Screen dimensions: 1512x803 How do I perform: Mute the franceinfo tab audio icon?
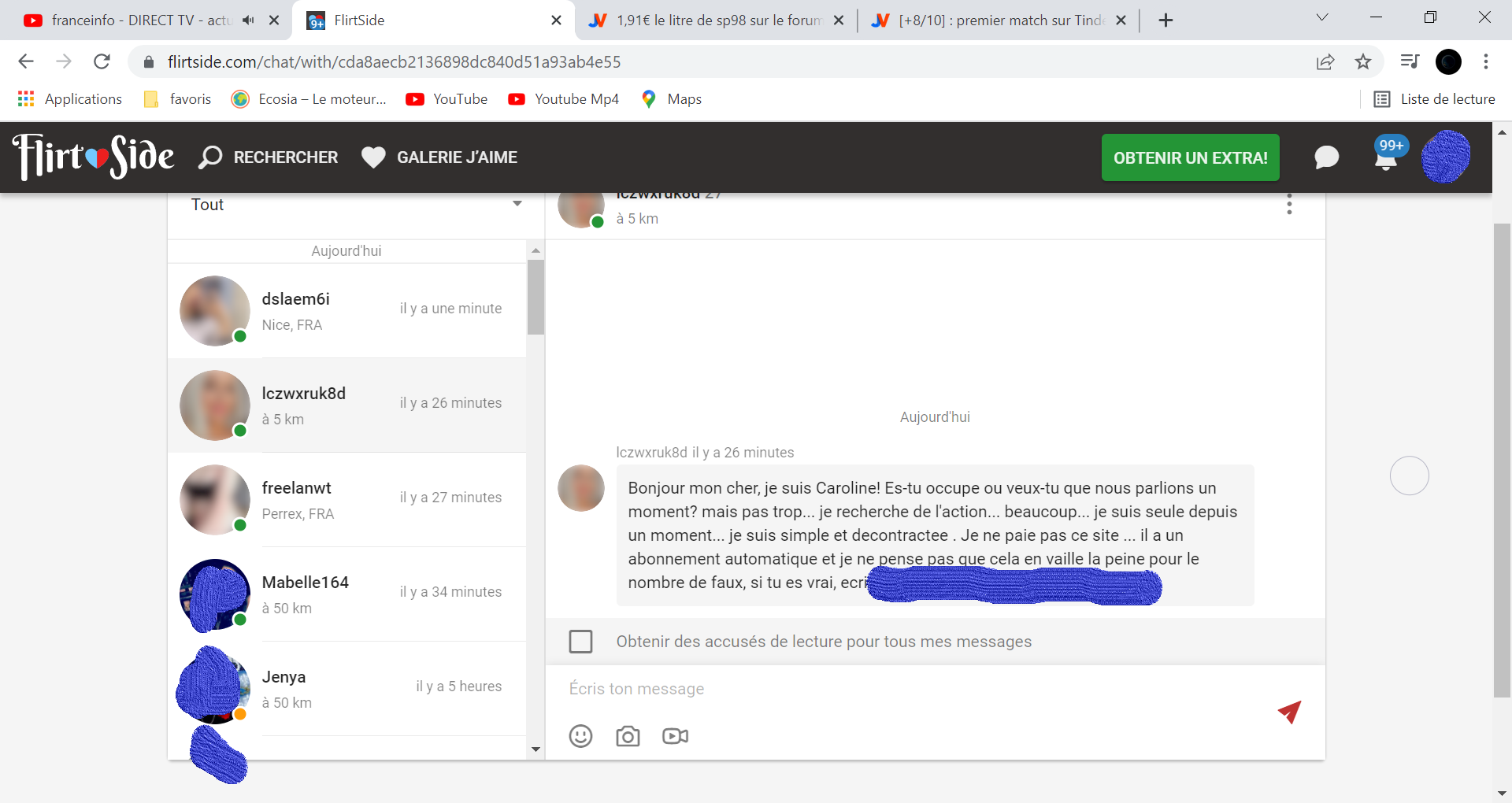click(249, 20)
